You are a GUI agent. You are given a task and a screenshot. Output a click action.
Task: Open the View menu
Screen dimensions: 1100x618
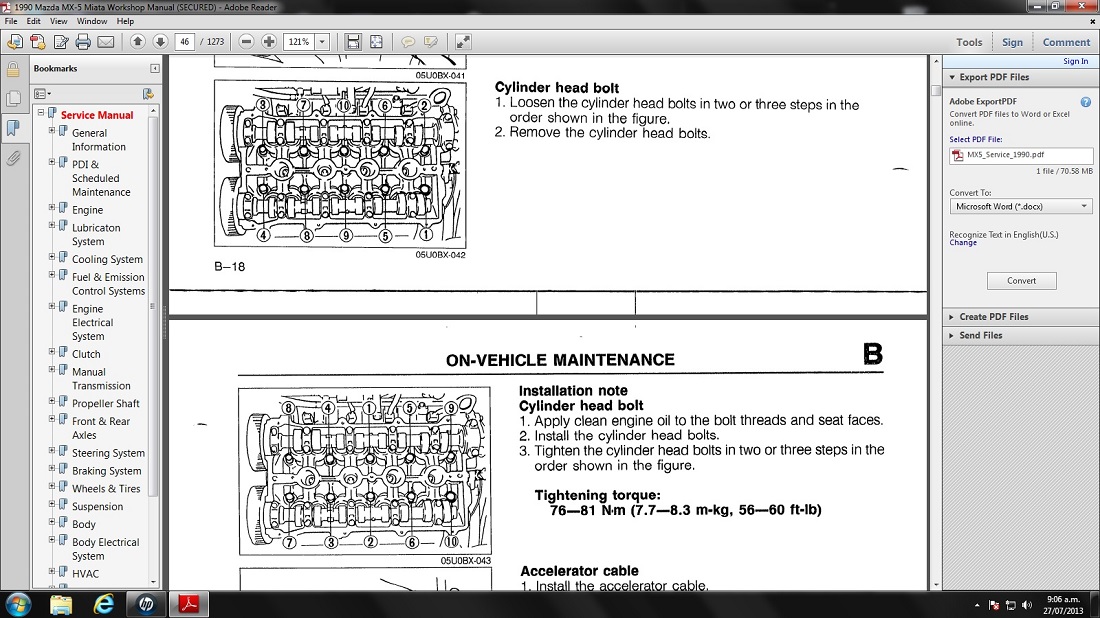tap(58, 21)
